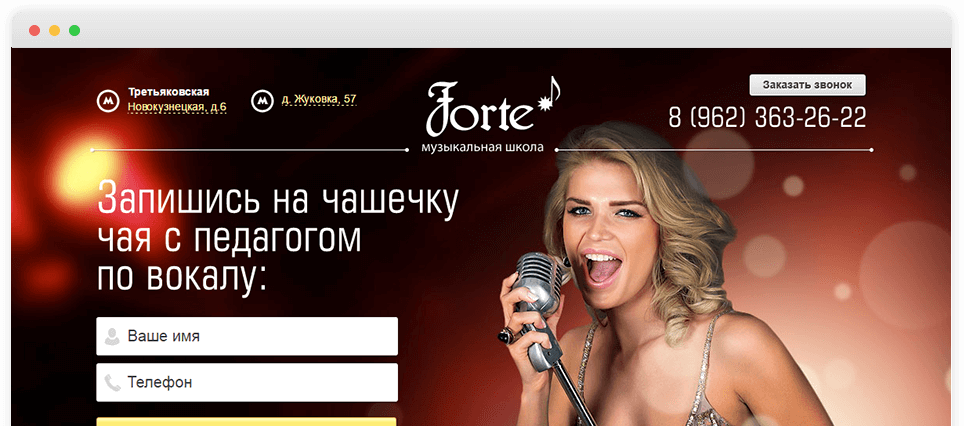
Task: Click the metro icon beside Третьяковская
Action: (108, 100)
